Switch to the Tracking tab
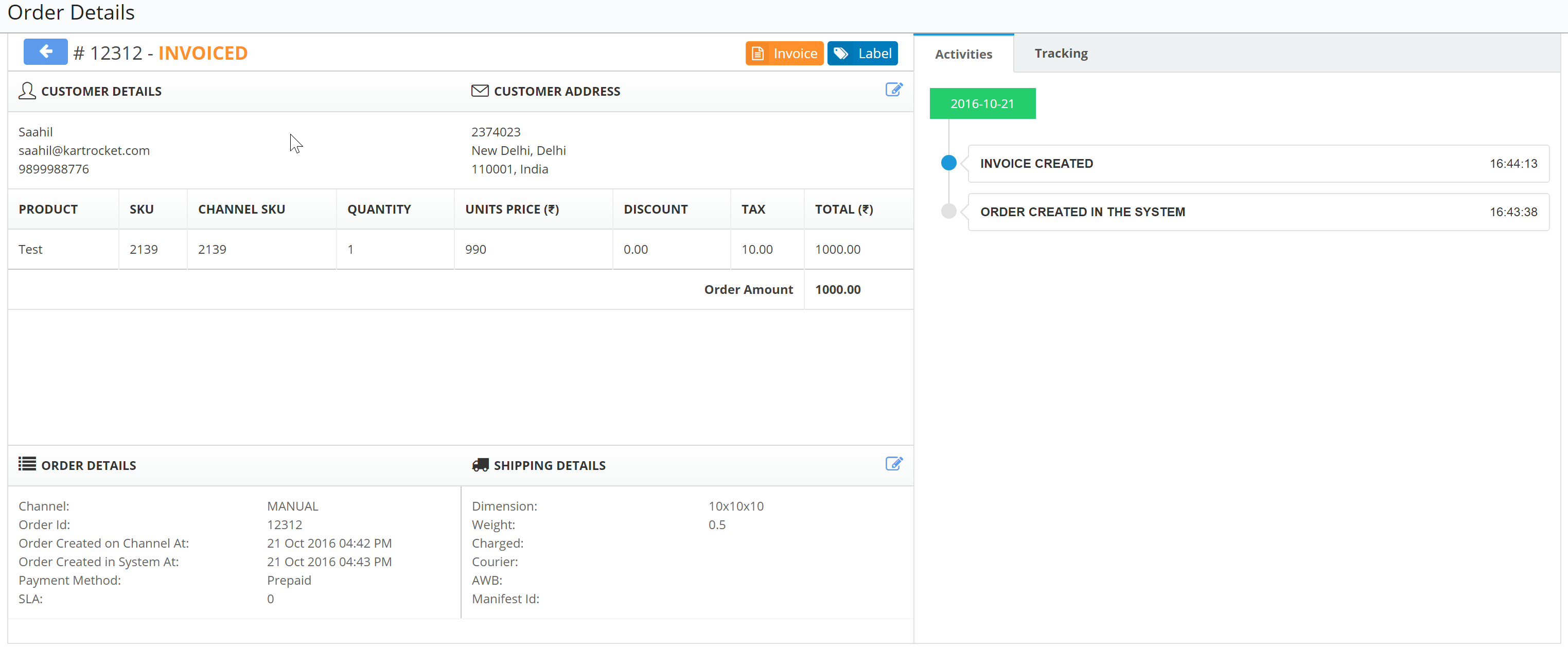This screenshot has width=1568, height=647. 1061,54
